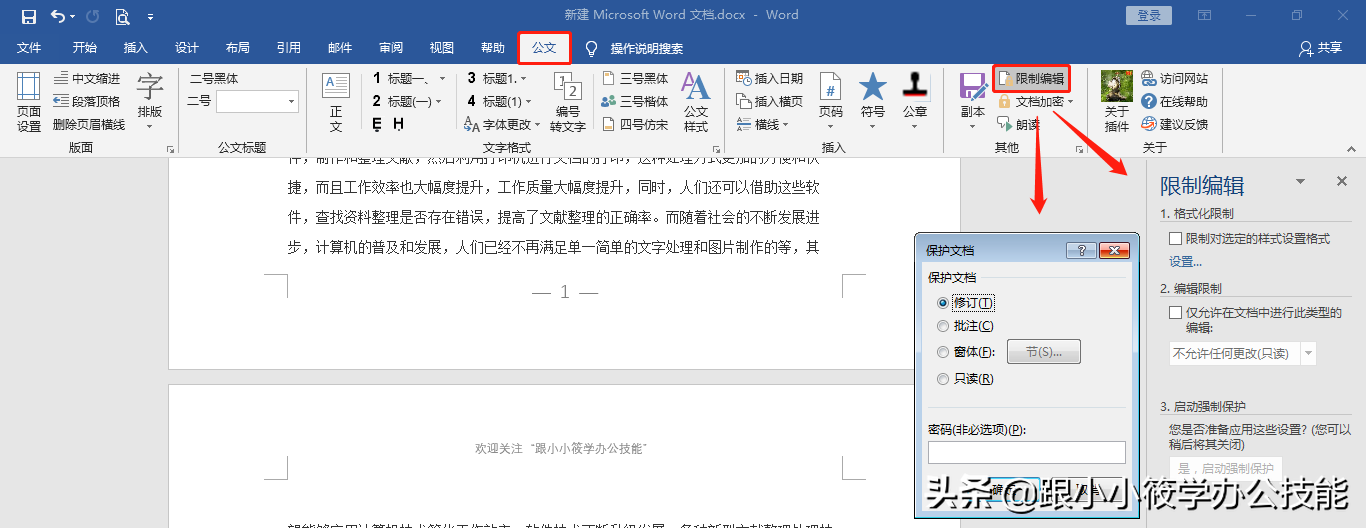Check 限制对选定的样式设置格式 checkbox

point(1176,239)
